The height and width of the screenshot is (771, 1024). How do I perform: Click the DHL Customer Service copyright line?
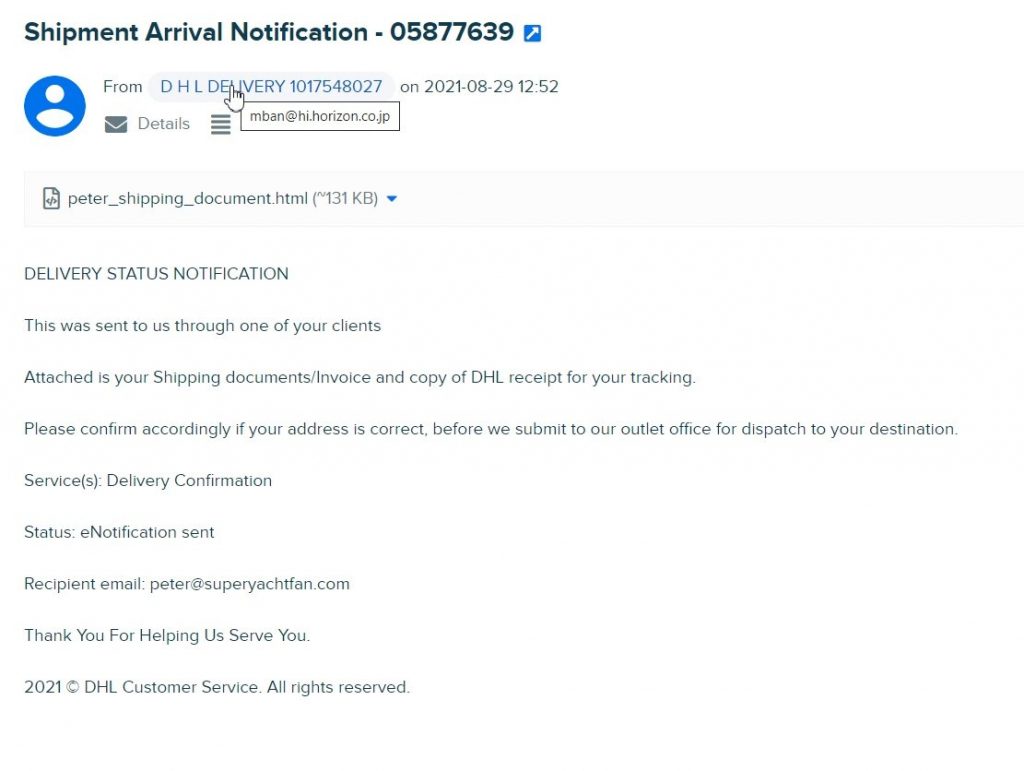[x=217, y=687]
